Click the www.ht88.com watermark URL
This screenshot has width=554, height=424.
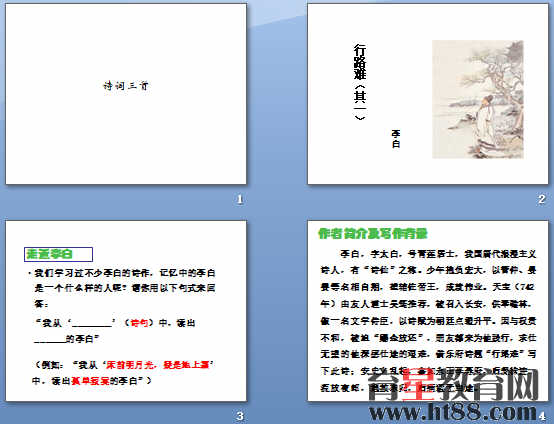point(453,412)
